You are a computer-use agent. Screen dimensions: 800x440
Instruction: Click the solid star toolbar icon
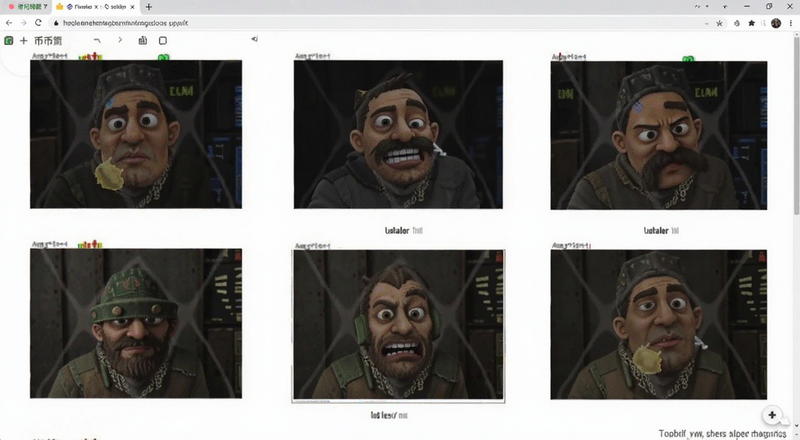click(x=752, y=23)
